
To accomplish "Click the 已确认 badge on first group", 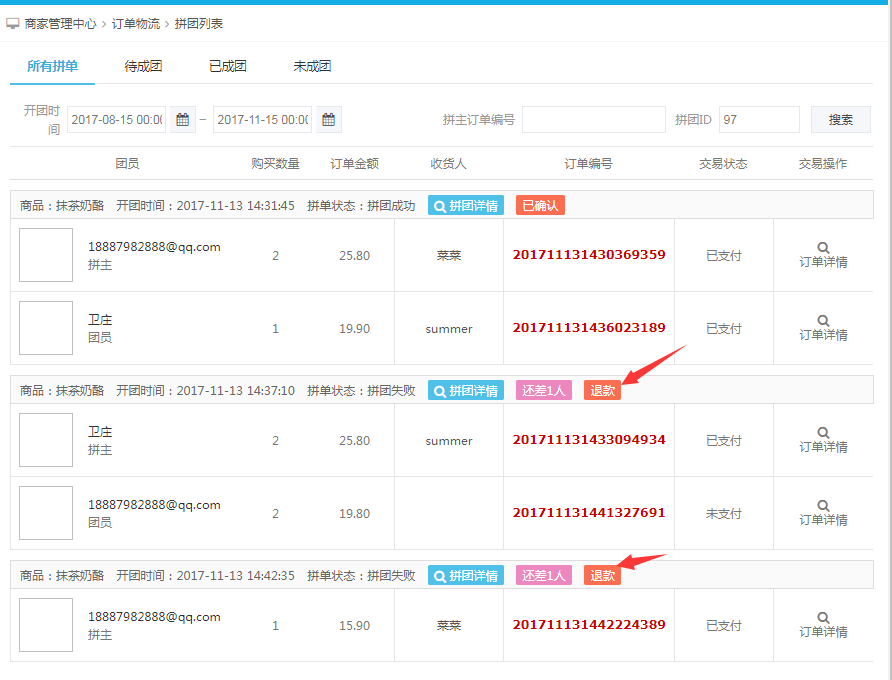I will [x=540, y=206].
